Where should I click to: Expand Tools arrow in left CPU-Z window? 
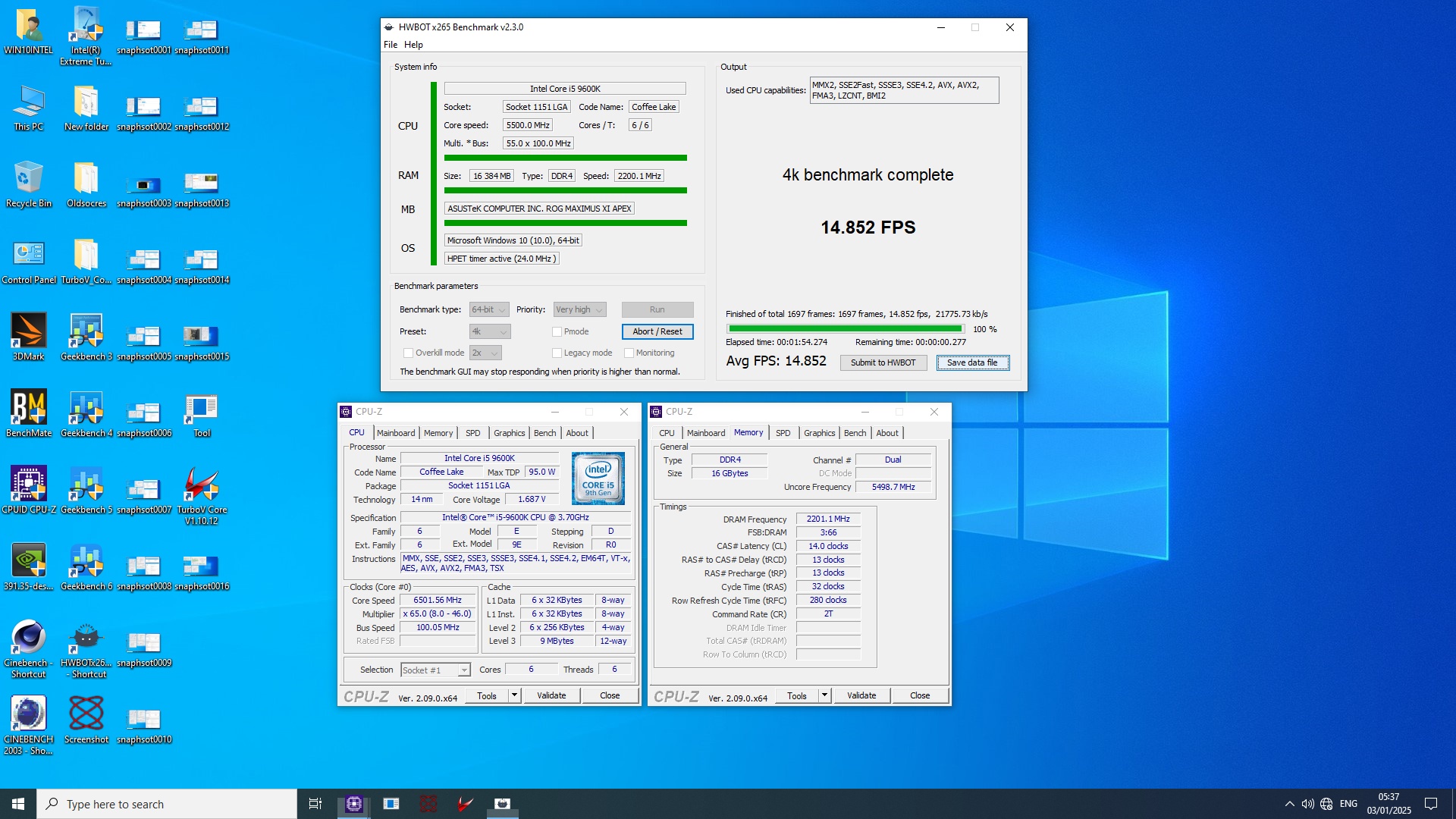(514, 695)
